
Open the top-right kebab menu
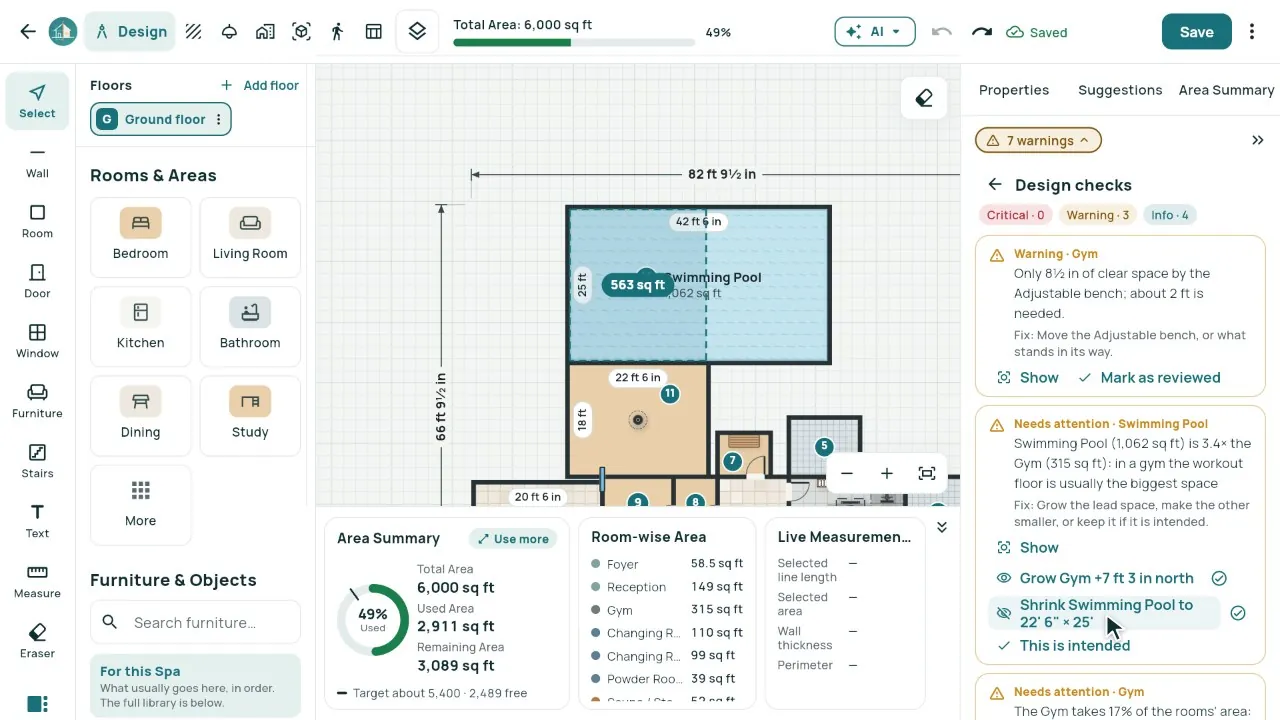(x=1252, y=32)
